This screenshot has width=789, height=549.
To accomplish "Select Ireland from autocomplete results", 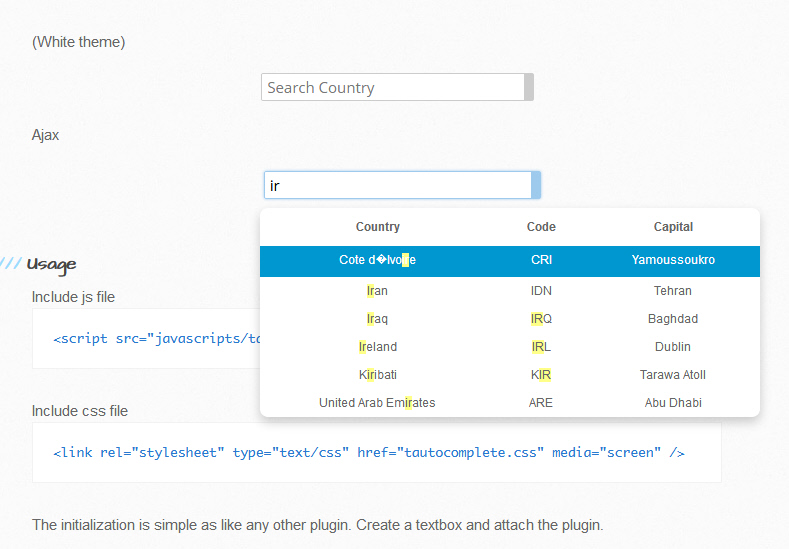I will pos(377,347).
